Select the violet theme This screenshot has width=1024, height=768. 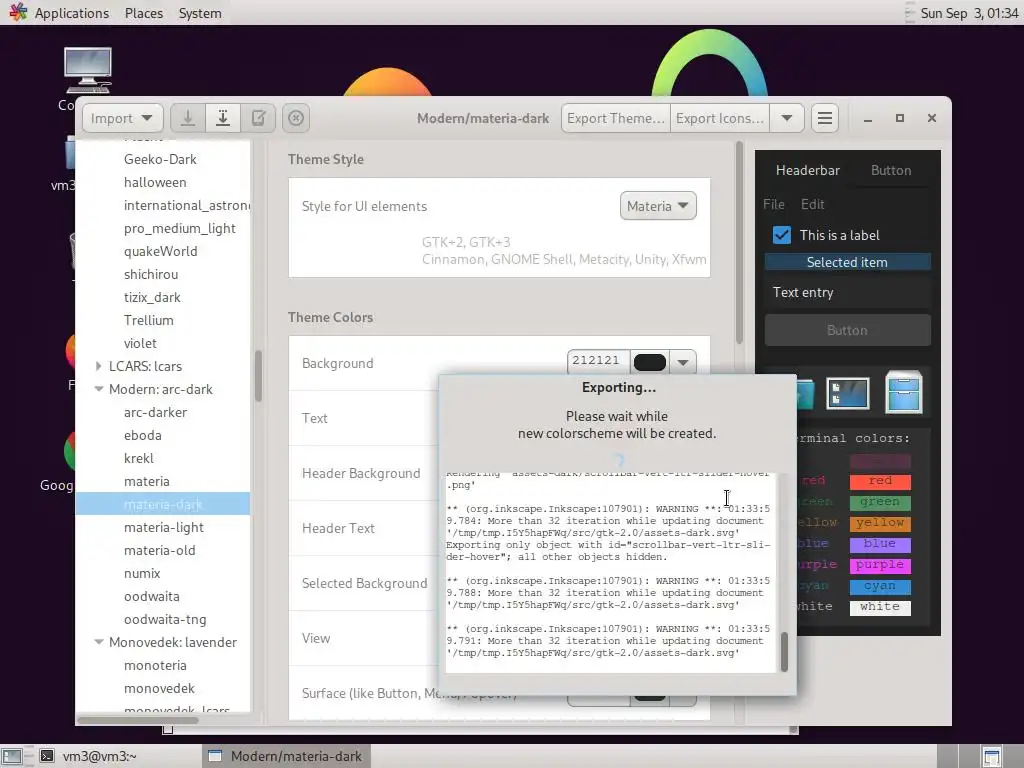coord(140,343)
